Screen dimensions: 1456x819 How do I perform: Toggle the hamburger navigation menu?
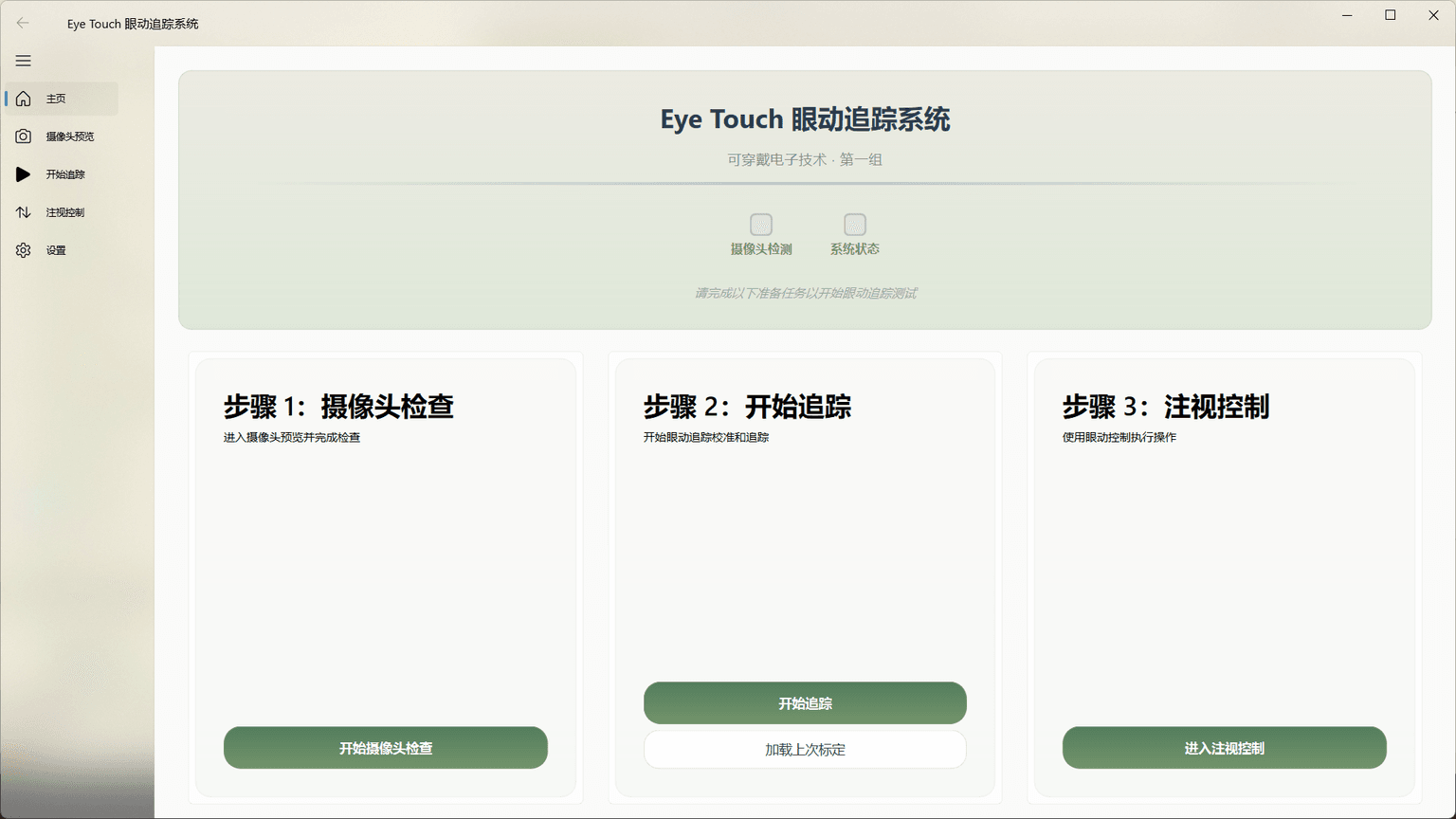(23, 61)
